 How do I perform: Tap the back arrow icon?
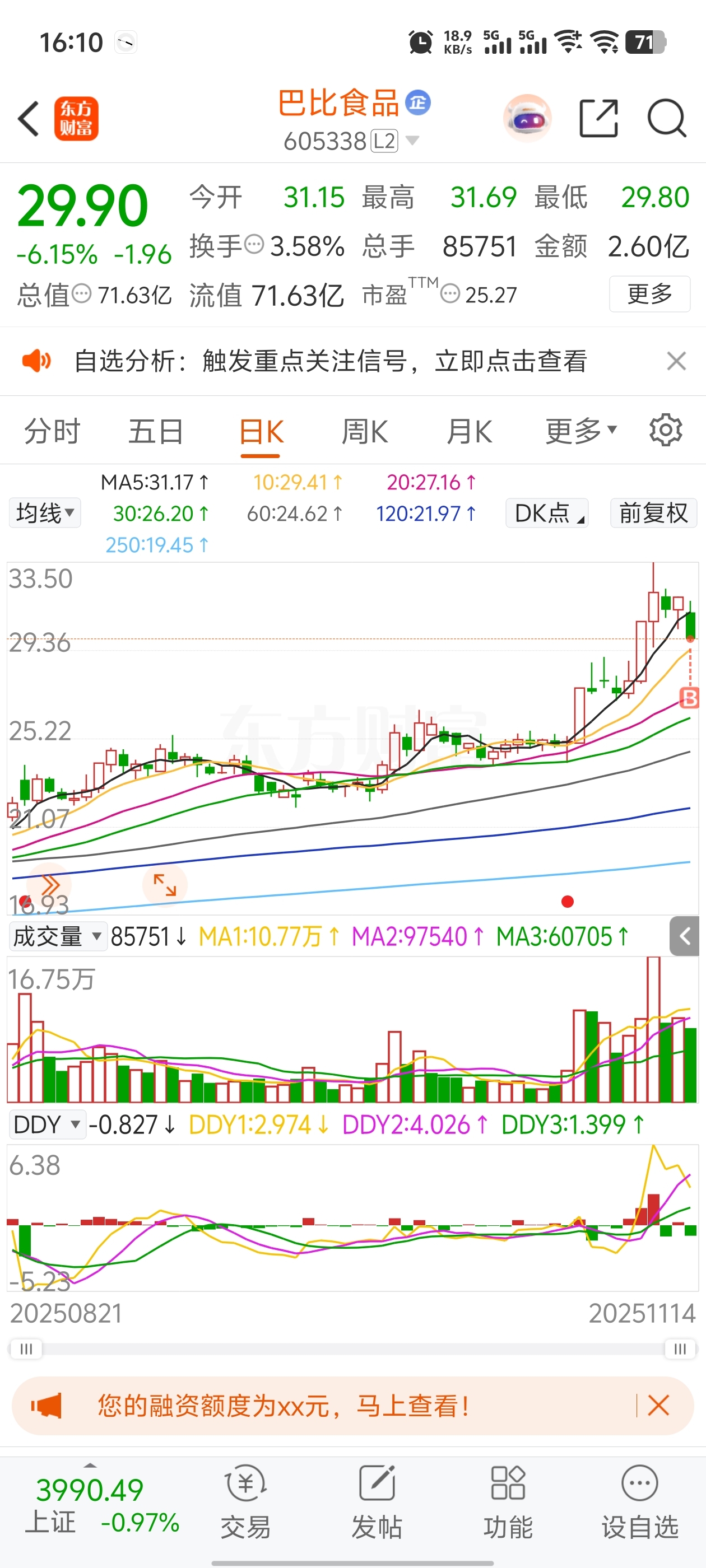29,118
